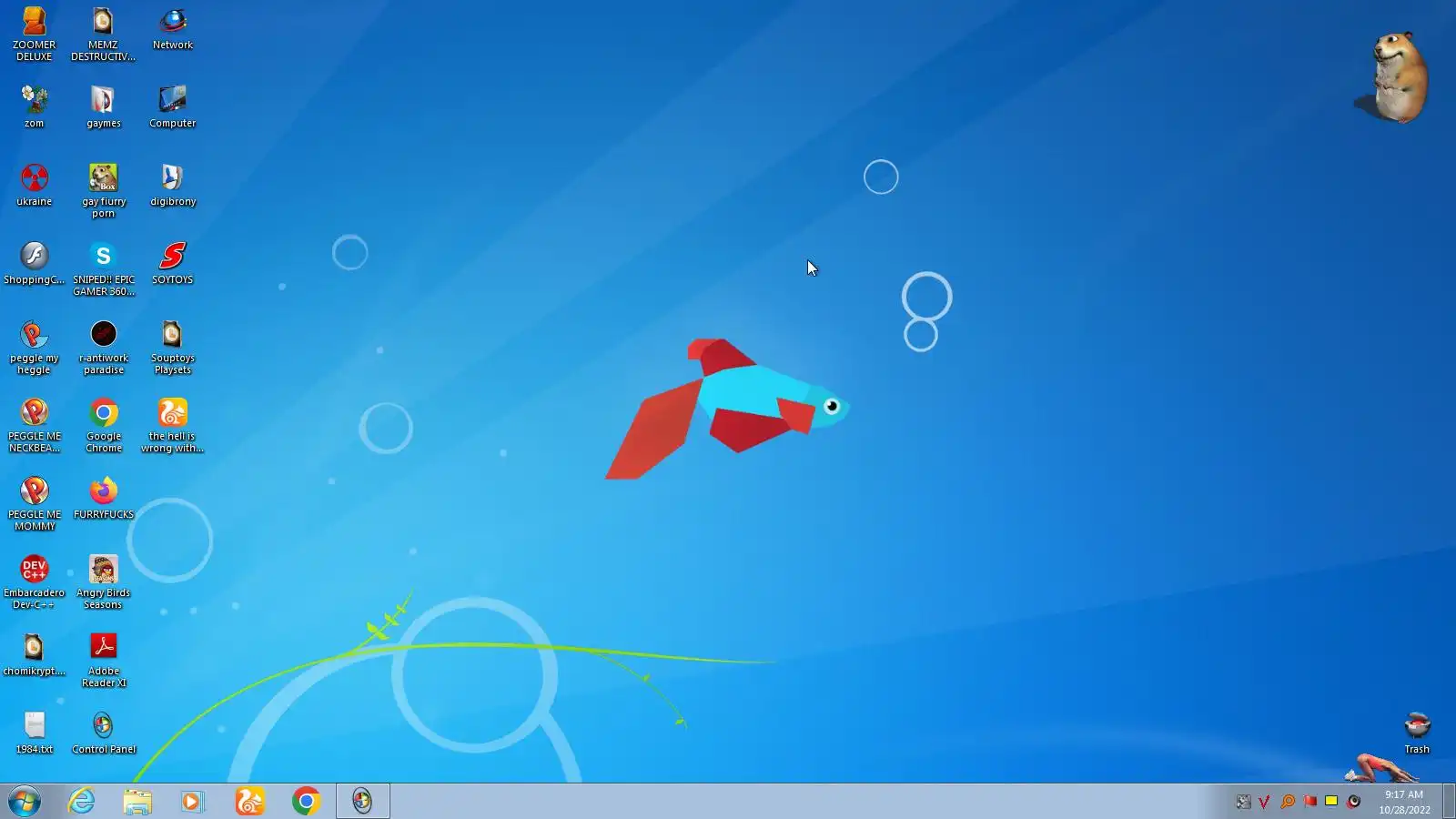1456x819 pixels.
Task: Click the Show desktop button
Action: [x=1449, y=801]
